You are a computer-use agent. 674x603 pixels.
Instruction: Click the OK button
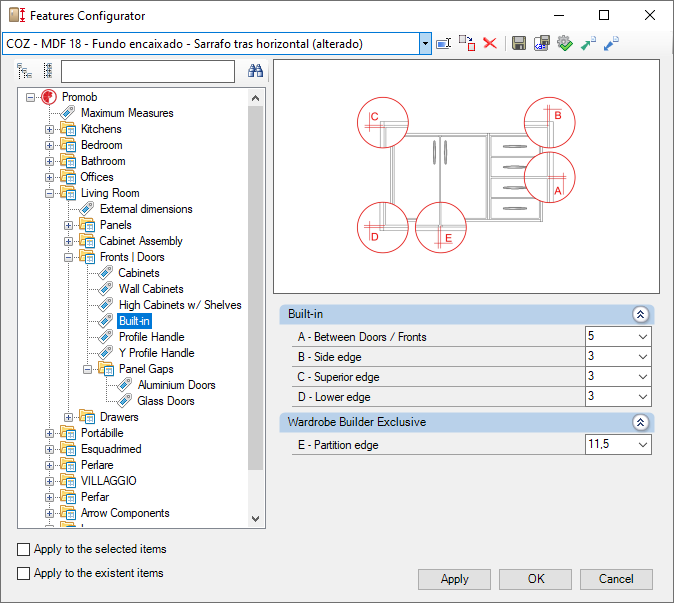[x=536, y=579]
